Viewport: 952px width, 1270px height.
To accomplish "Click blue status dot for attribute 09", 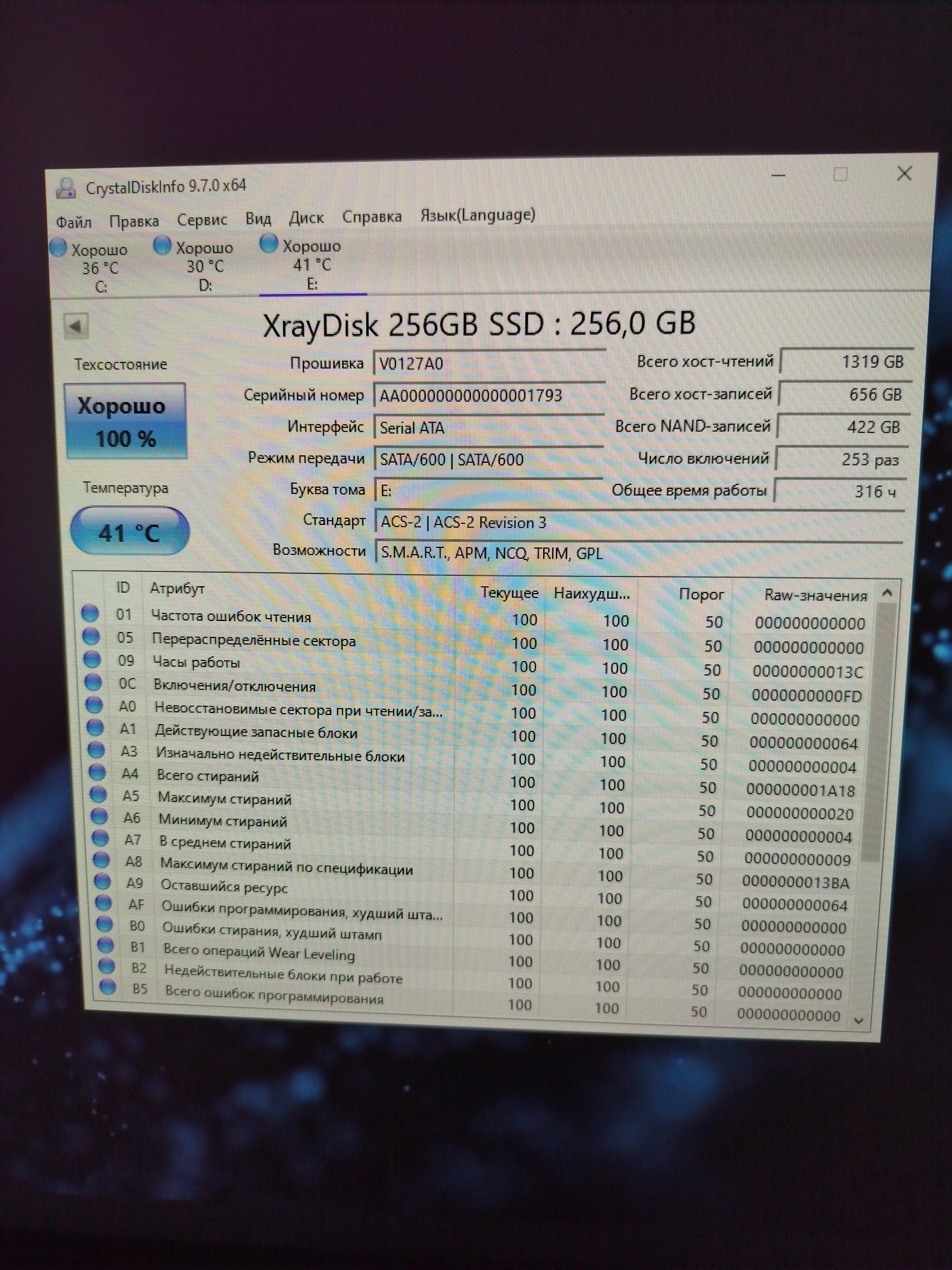I will (93, 659).
